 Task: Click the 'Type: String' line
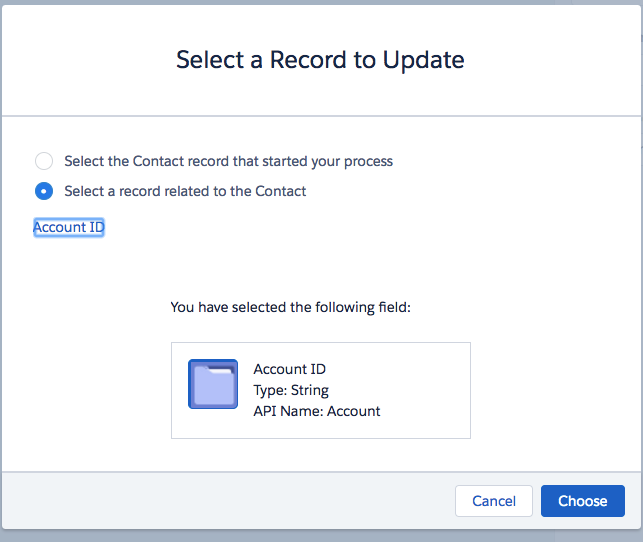pyautogui.click(x=291, y=390)
